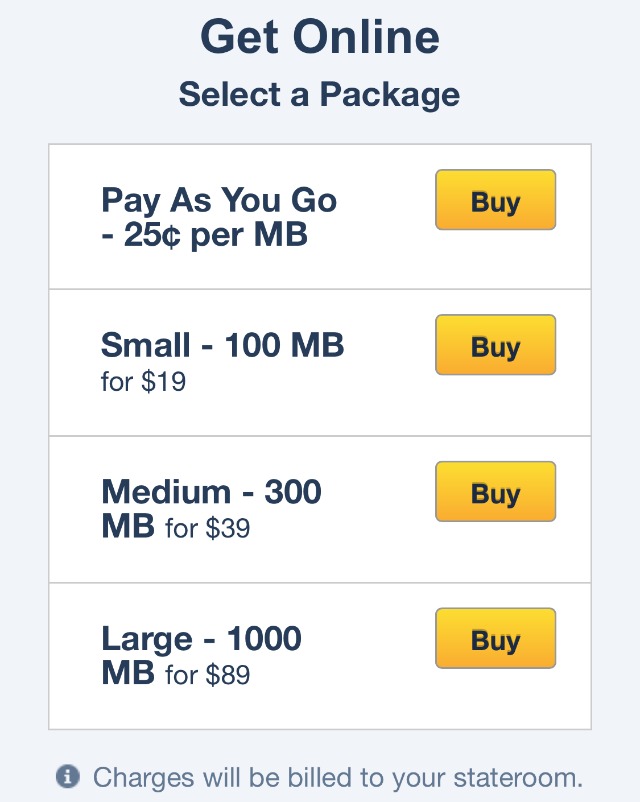Screen dimensions: 640x802
Task: Click the stateroom billing notice text
Action: tap(338, 778)
